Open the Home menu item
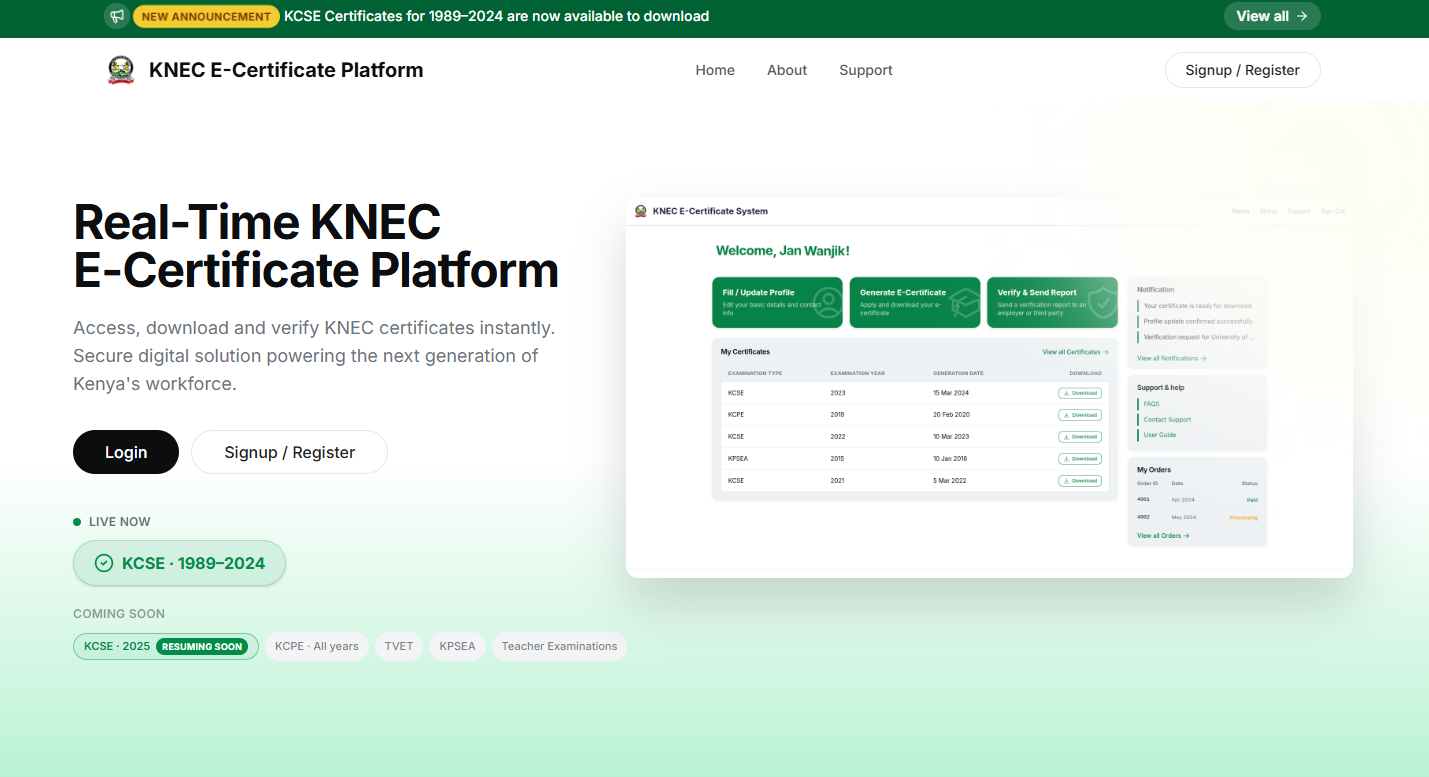 [x=715, y=70]
